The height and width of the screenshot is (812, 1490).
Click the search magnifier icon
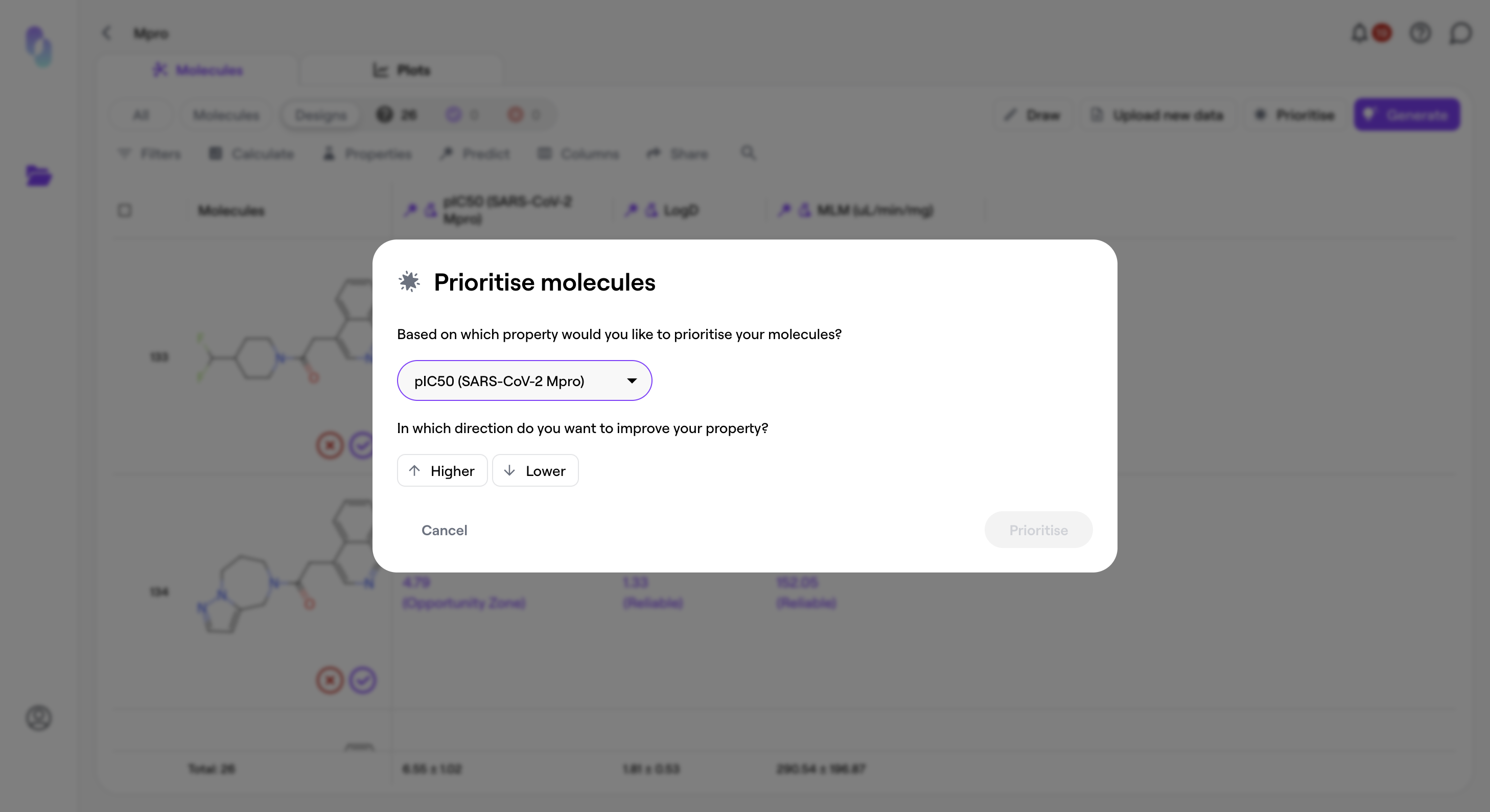coord(748,153)
